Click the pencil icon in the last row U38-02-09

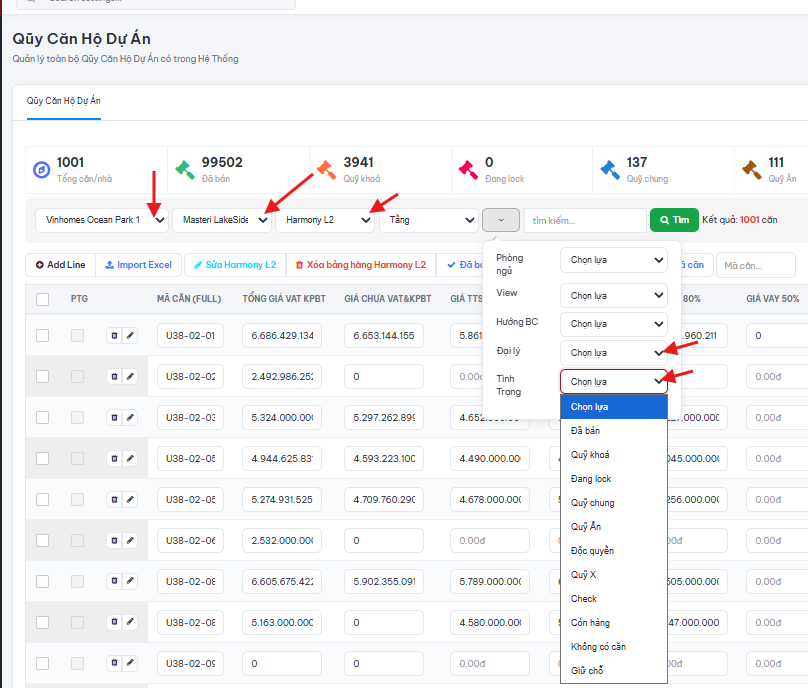[x=130, y=663]
